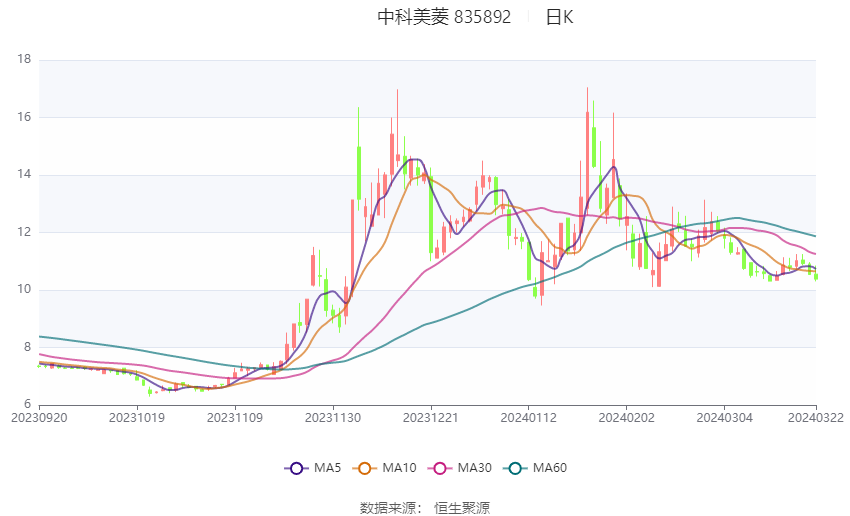Click x-axis date label 20230920
The width and height of the screenshot is (850, 516).
(x=39, y=418)
